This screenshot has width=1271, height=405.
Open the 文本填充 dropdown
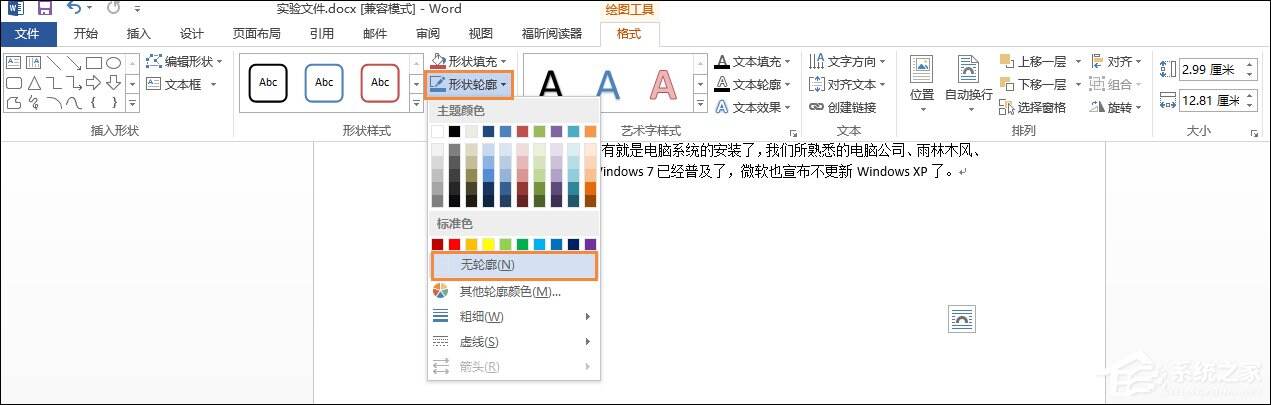click(x=754, y=61)
